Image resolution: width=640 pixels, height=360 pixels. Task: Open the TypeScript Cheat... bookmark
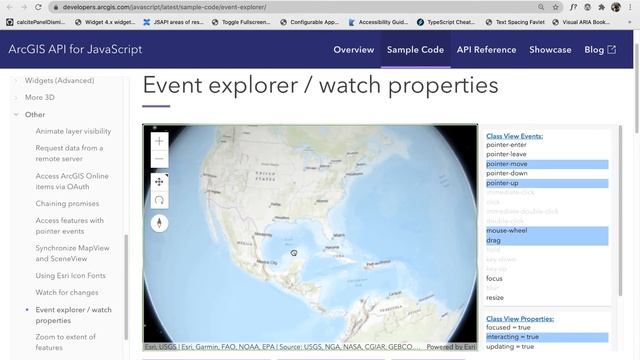point(446,22)
